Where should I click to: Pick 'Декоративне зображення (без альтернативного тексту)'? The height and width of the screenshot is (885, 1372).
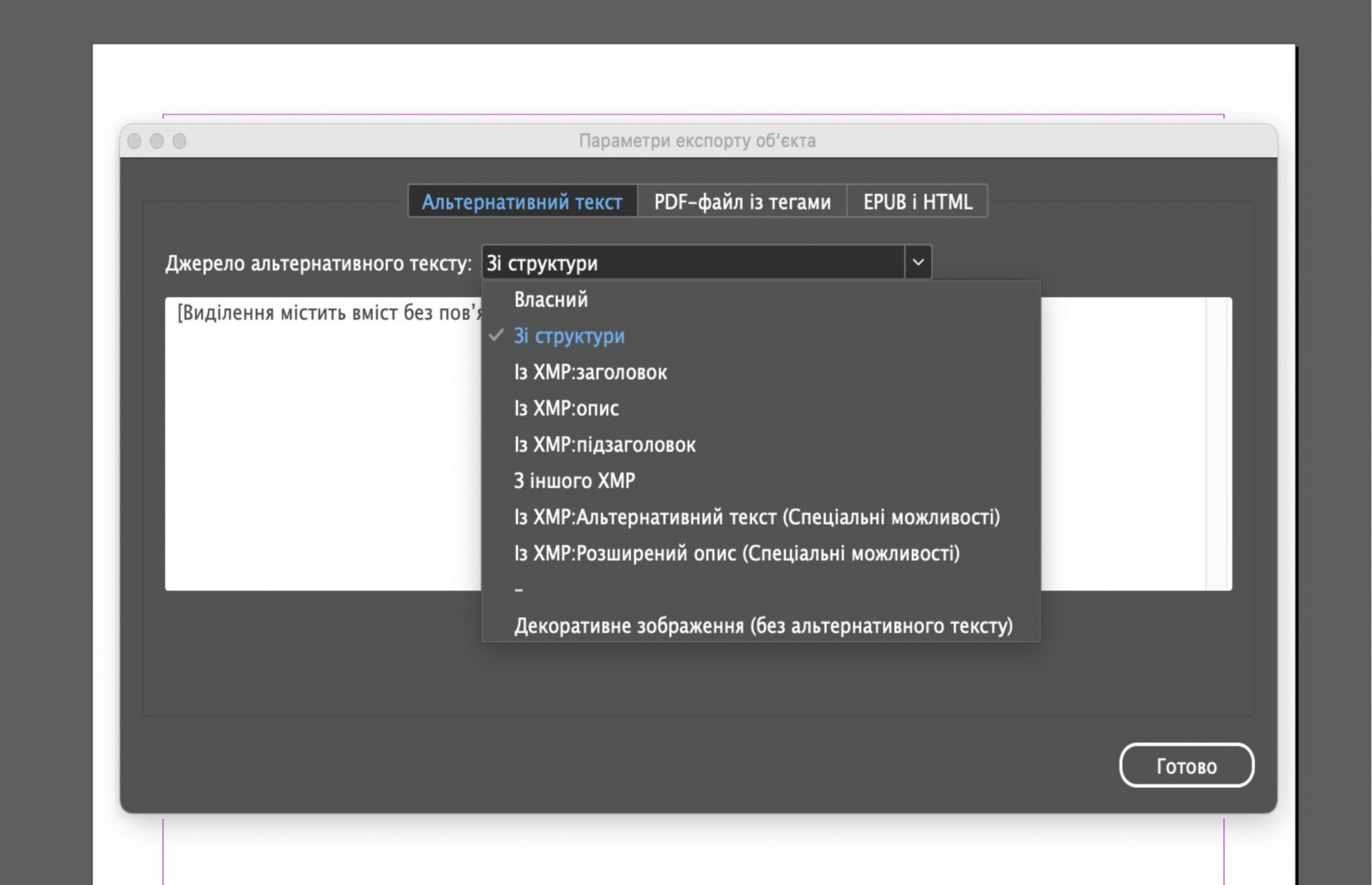[763, 626]
